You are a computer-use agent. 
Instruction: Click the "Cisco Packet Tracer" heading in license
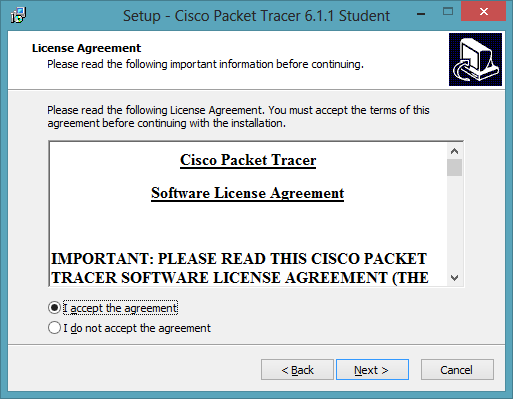click(x=248, y=160)
